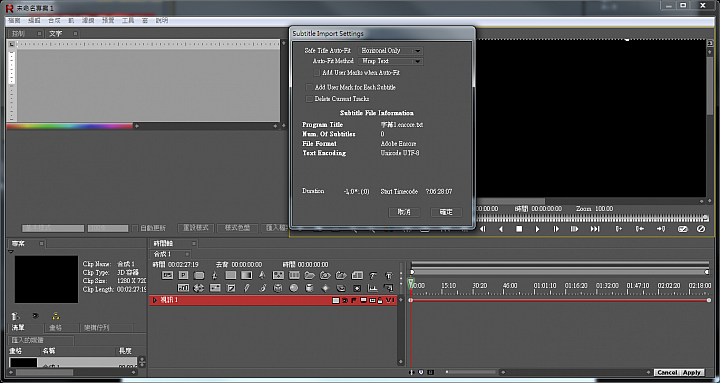Image resolution: width=720 pixels, height=383 pixels.
Task: Click the rounded rectangle icon in timeline toolbar
Action: pos(199,275)
